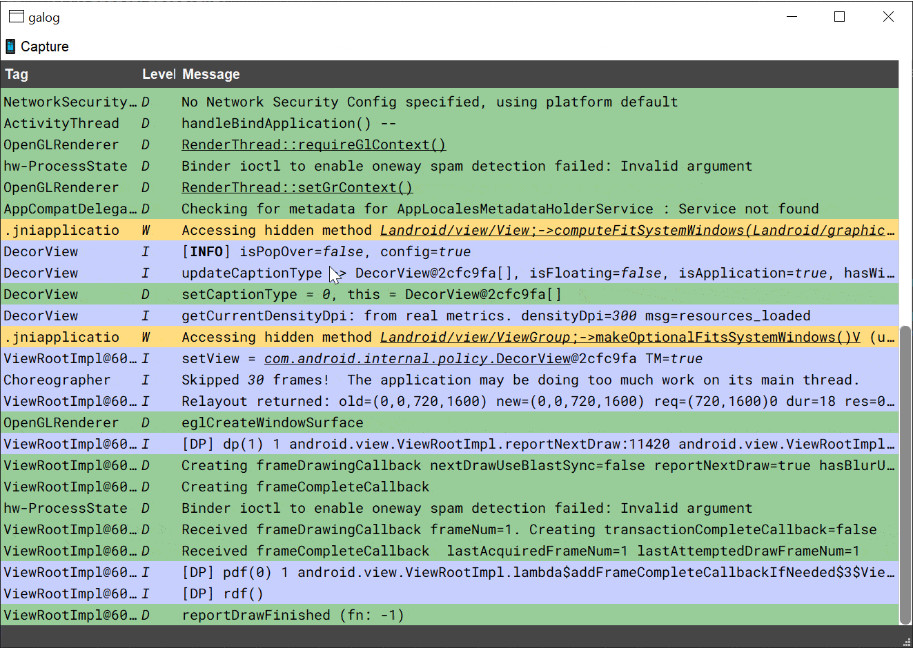Click the Capture phone icon
The width and height of the screenshot is (913, 648).
click(10, 47)
